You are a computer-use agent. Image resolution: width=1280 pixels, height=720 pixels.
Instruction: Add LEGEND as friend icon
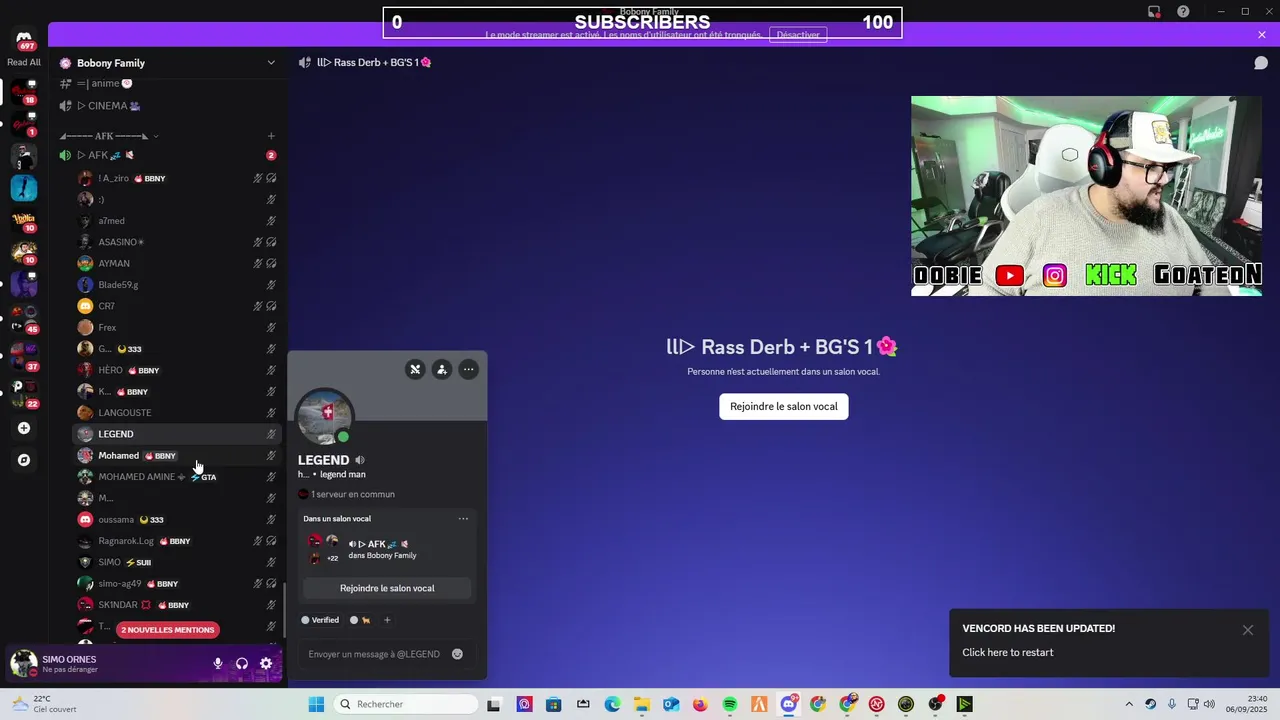point(442,369)
